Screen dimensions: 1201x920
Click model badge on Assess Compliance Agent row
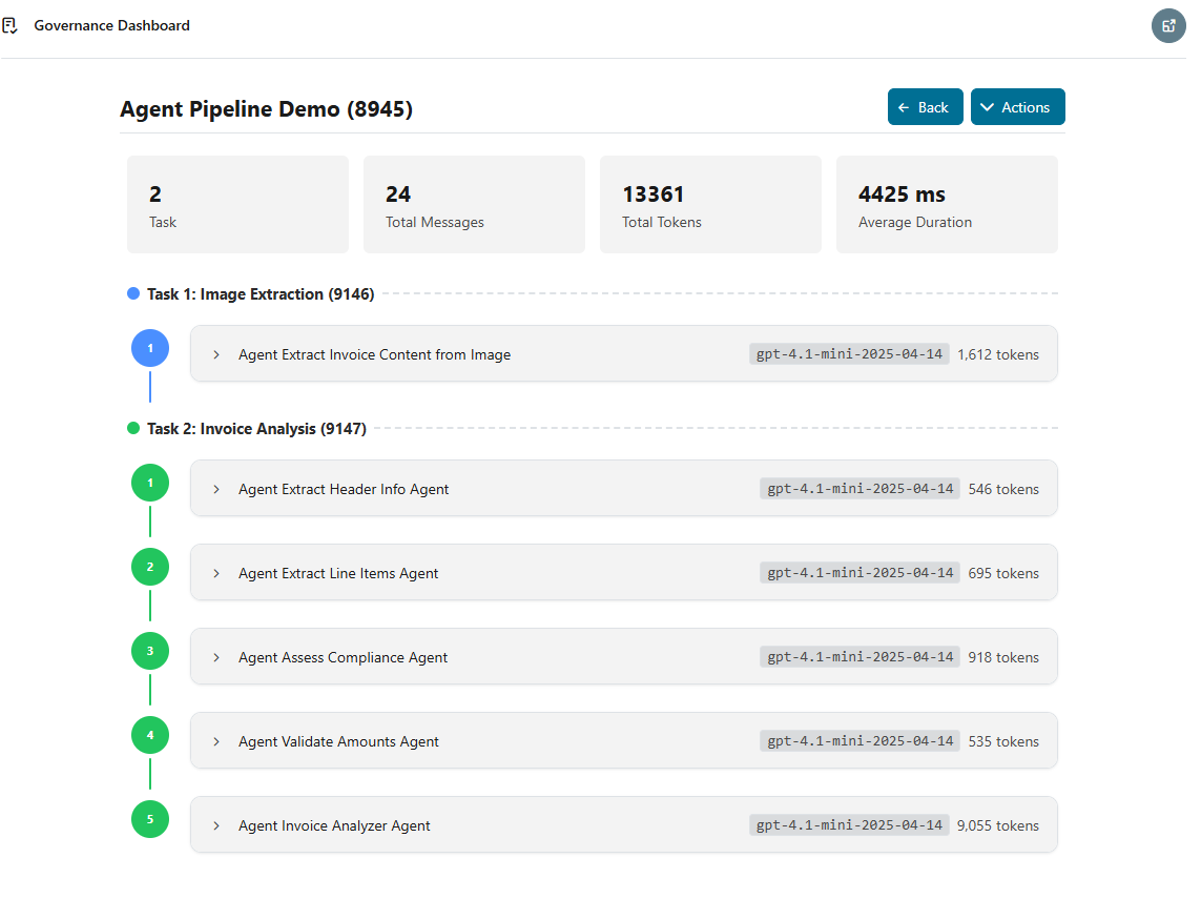(860, 657)
